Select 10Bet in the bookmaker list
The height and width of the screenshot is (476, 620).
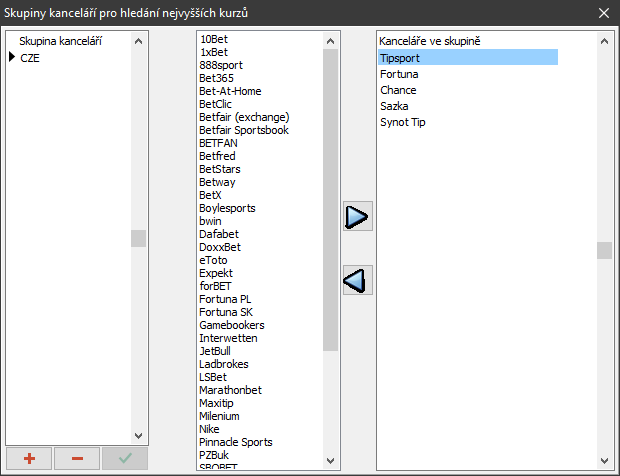tap(214, 39)
